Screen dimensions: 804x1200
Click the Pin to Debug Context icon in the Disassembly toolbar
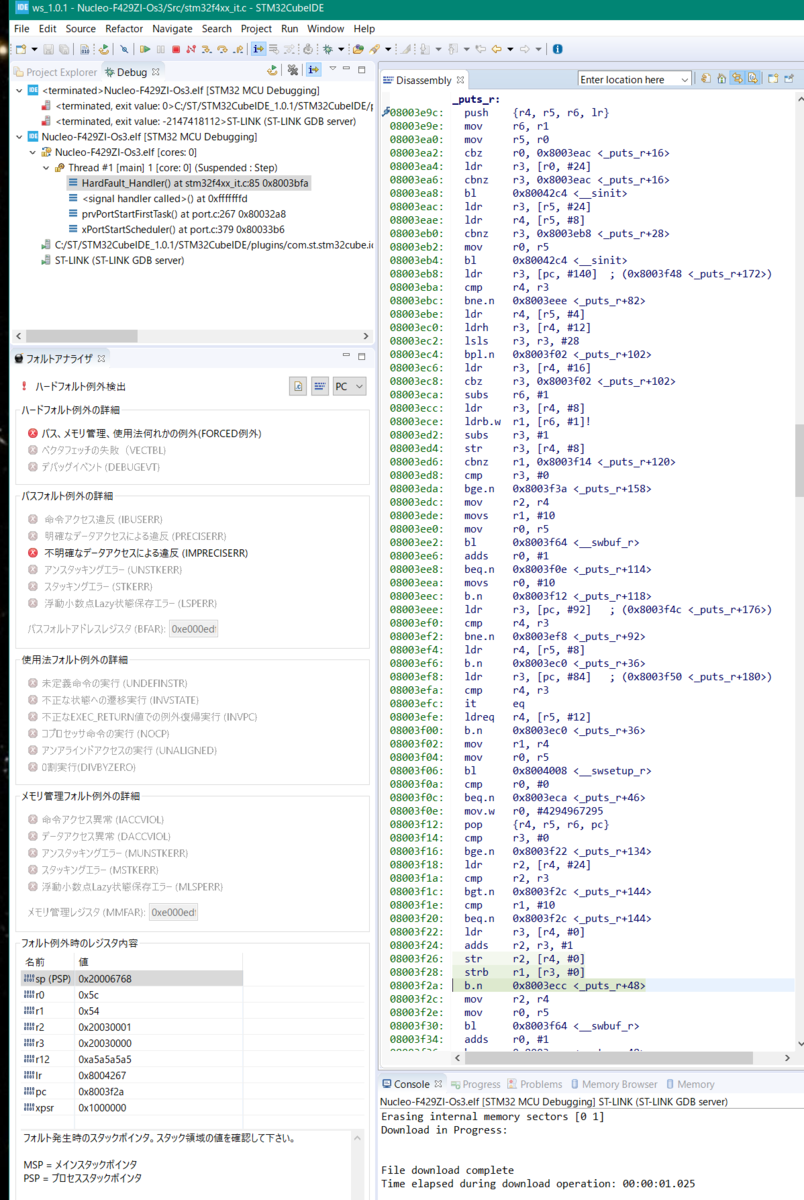point(789,79)
